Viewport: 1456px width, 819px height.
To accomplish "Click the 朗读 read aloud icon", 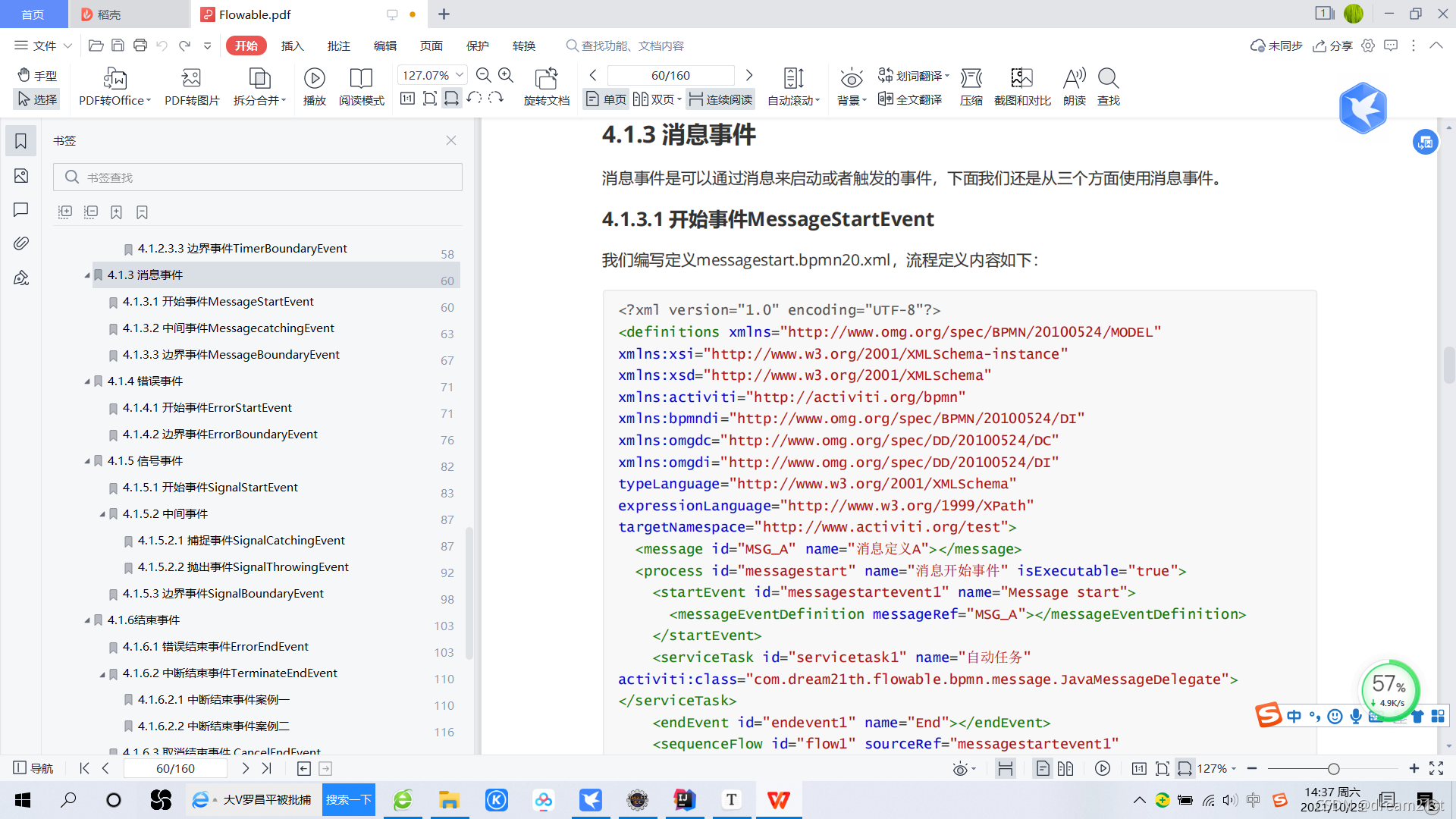I will [1074, 78].
